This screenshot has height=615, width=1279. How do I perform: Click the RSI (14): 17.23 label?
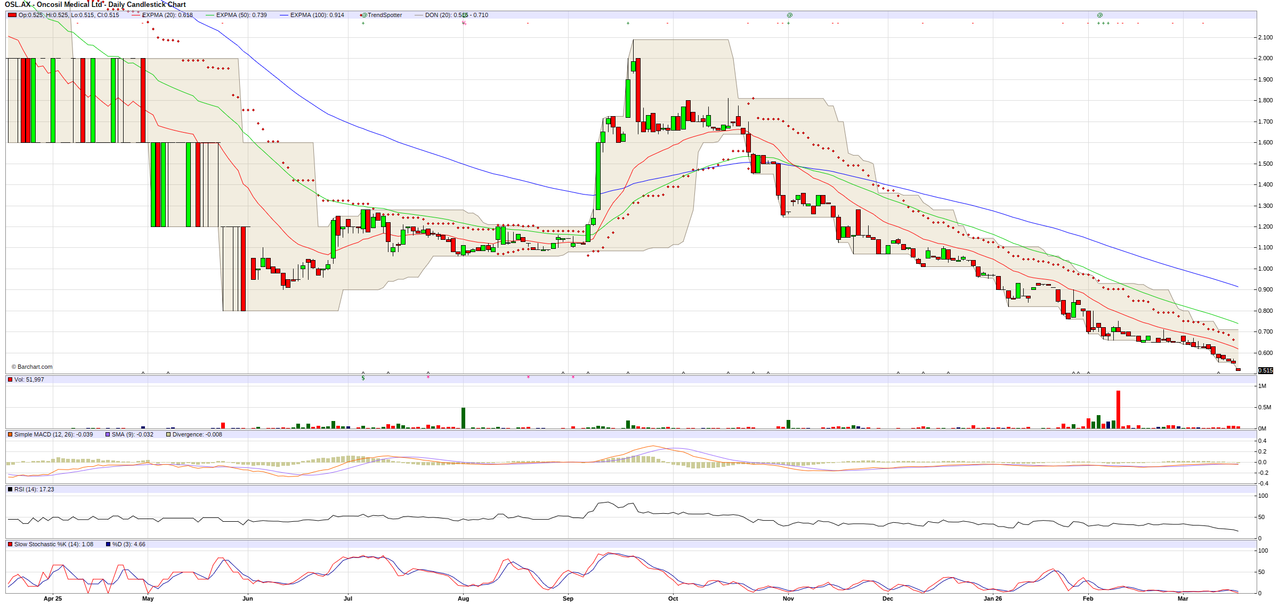click(35, 489)
